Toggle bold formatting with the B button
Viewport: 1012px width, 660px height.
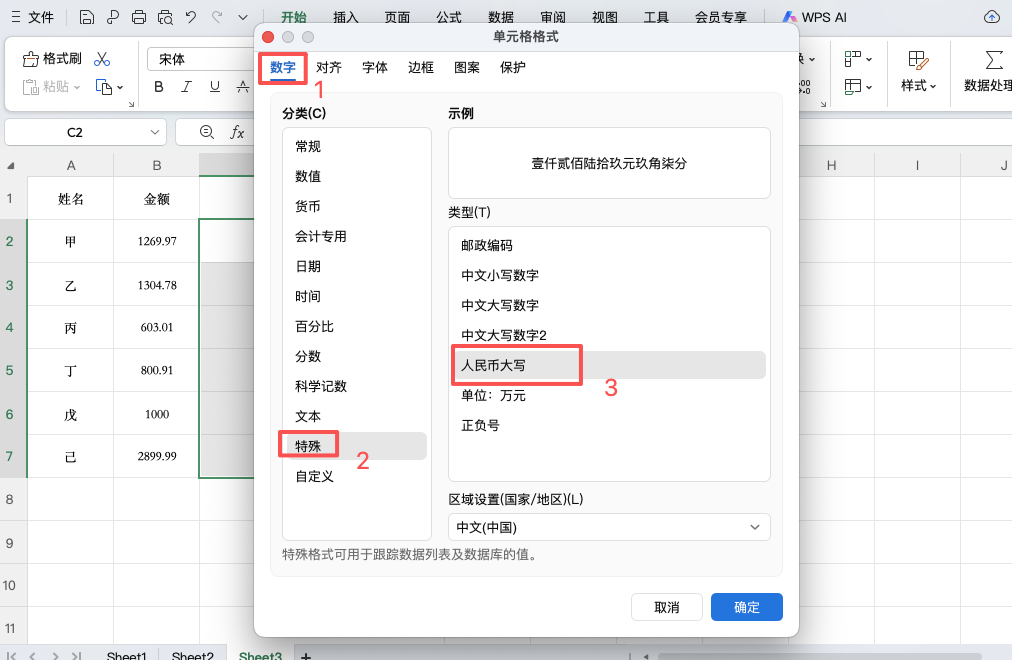(158, 87)
